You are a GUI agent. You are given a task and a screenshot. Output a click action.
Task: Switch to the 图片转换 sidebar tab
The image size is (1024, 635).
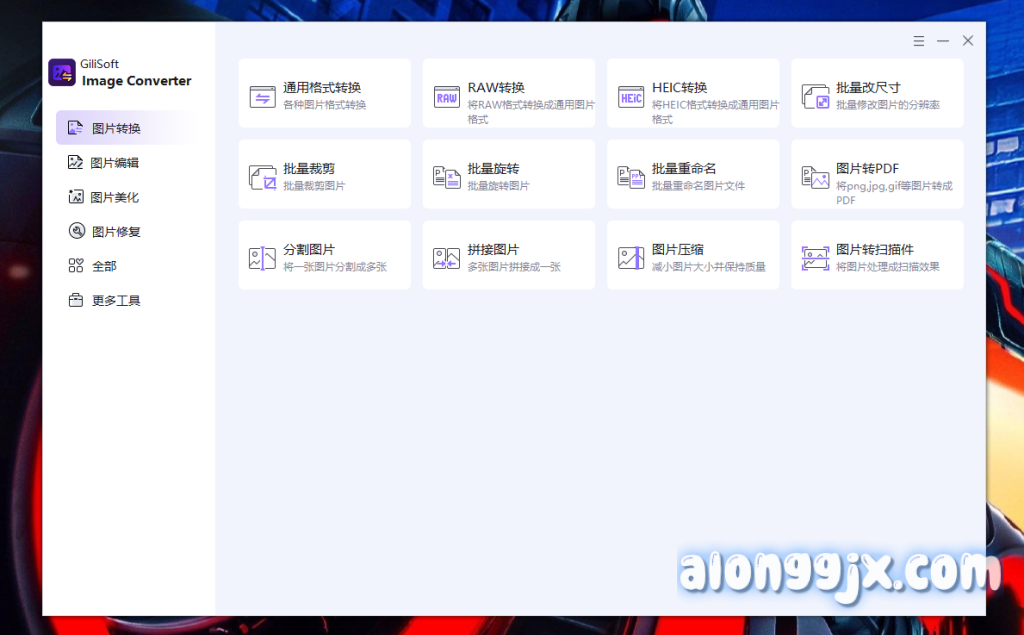coord(116,128)
